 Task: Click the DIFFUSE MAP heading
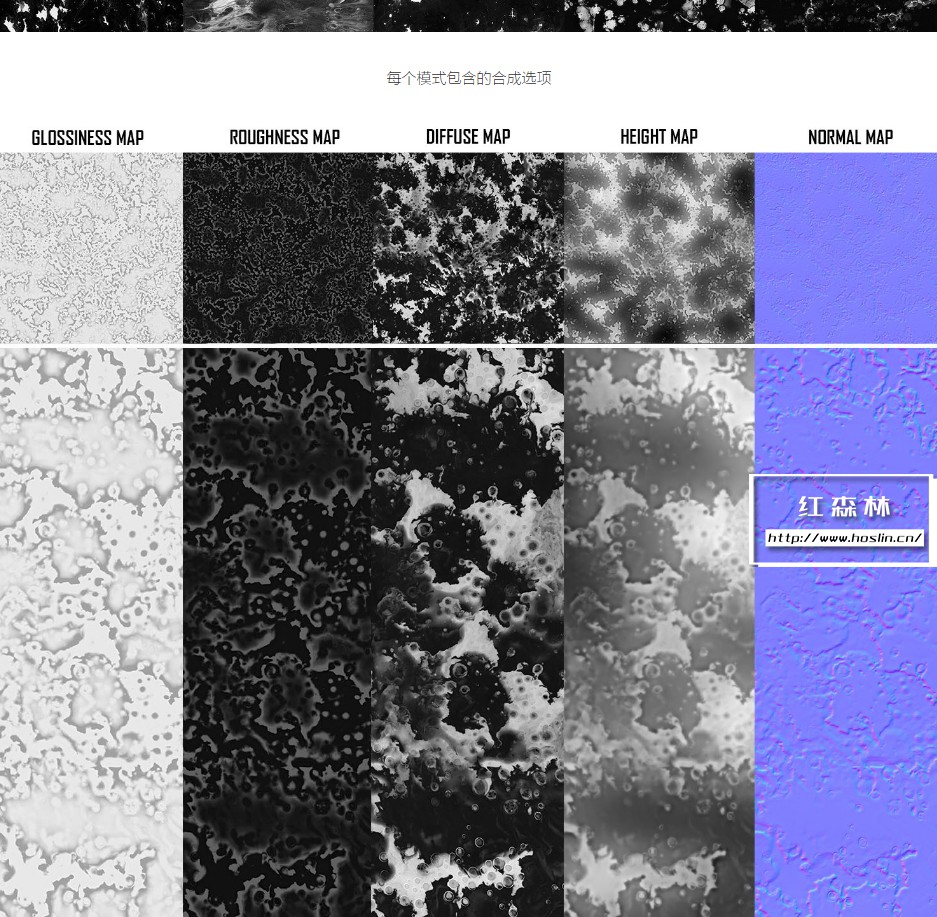pyautogui.click(x=468, y=137)
